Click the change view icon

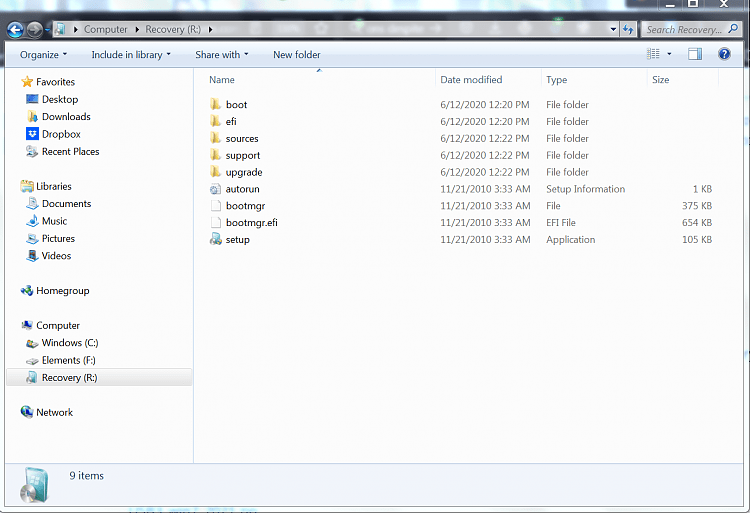(x=653, y=54)
